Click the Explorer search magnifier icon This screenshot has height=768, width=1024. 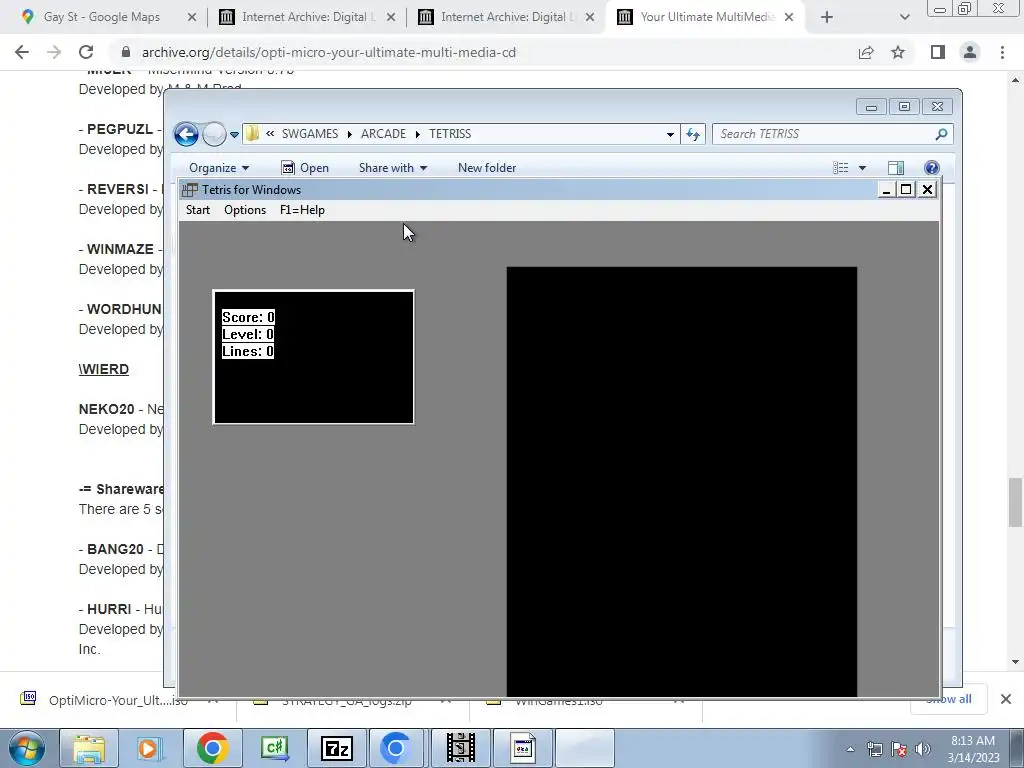[x=941, y=134]
